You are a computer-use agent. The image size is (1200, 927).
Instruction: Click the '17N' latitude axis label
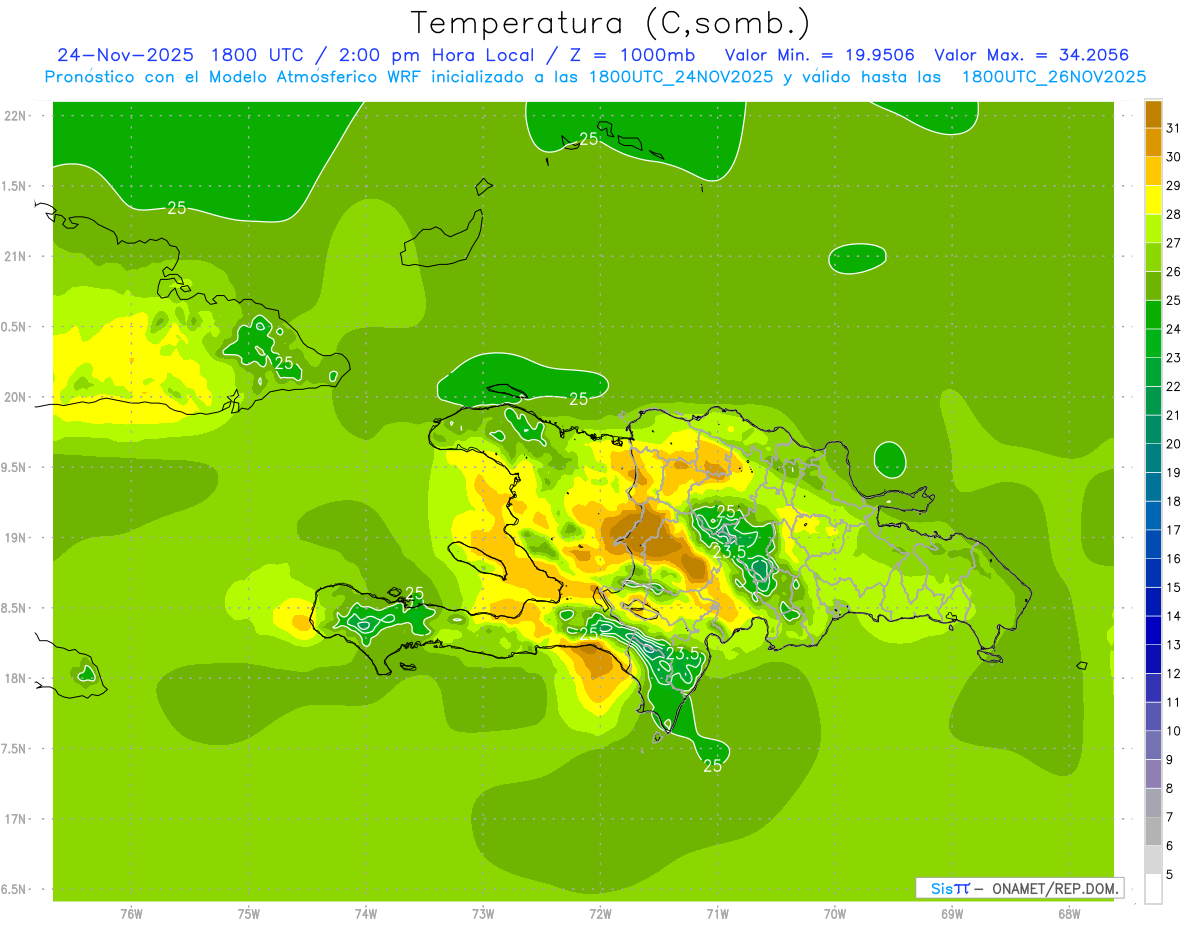[16, 819]
